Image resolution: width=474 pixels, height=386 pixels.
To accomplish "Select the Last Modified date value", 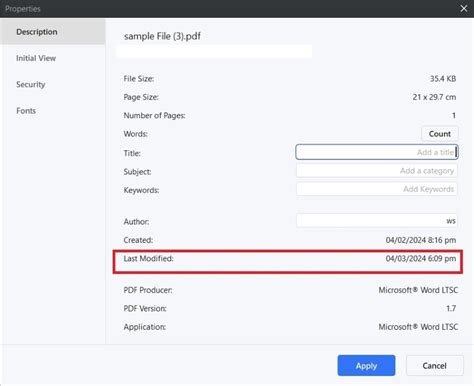I will coord(421,258).
